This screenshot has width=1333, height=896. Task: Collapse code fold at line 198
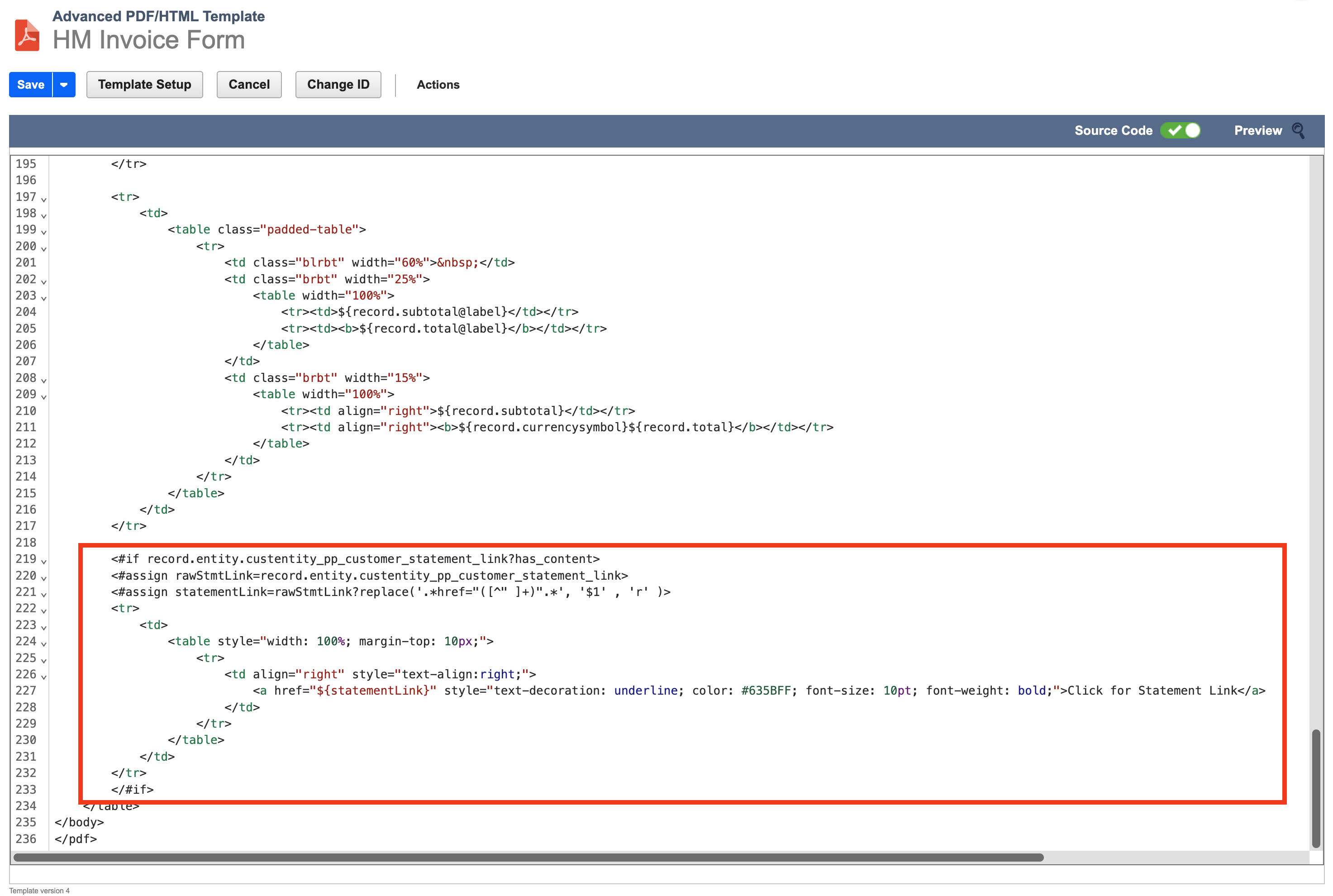pyautogui.click(x=43, y=216)
